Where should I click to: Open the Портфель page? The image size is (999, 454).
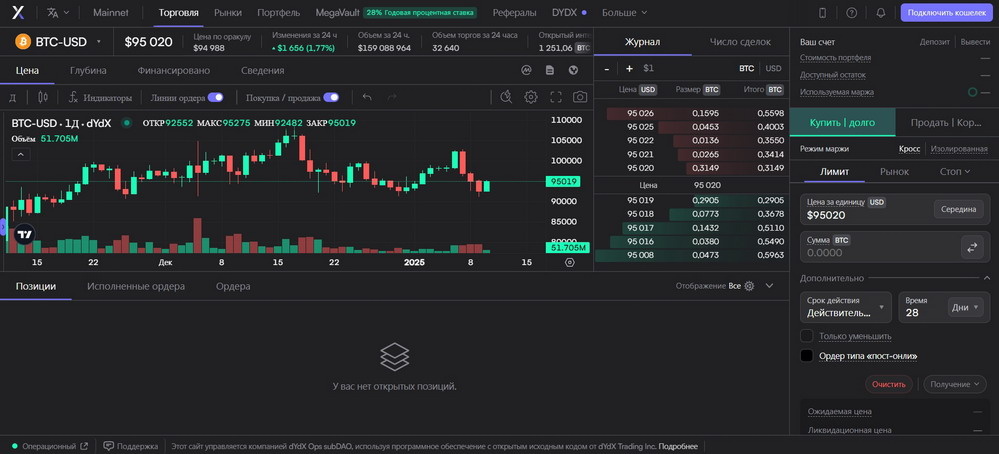point(278,13)
